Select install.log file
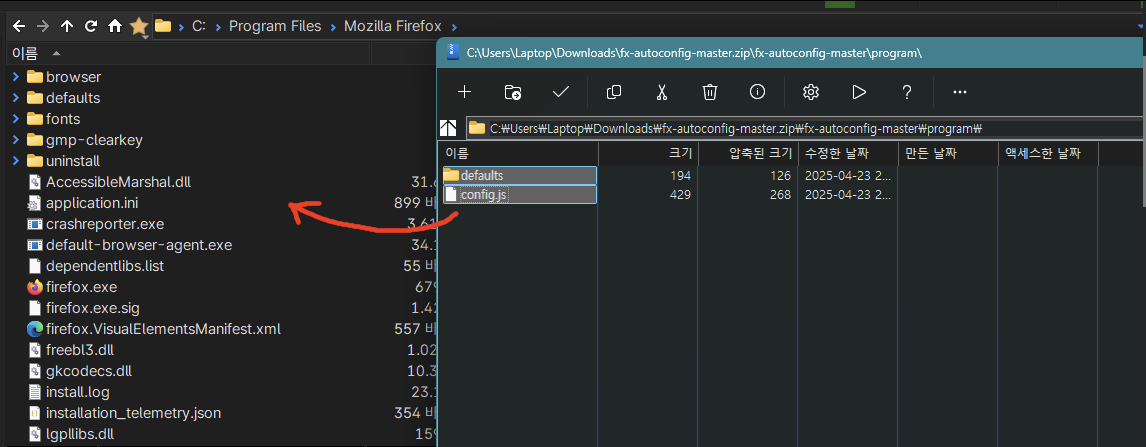Screen dimensions: 1146x447 (77, 392)
